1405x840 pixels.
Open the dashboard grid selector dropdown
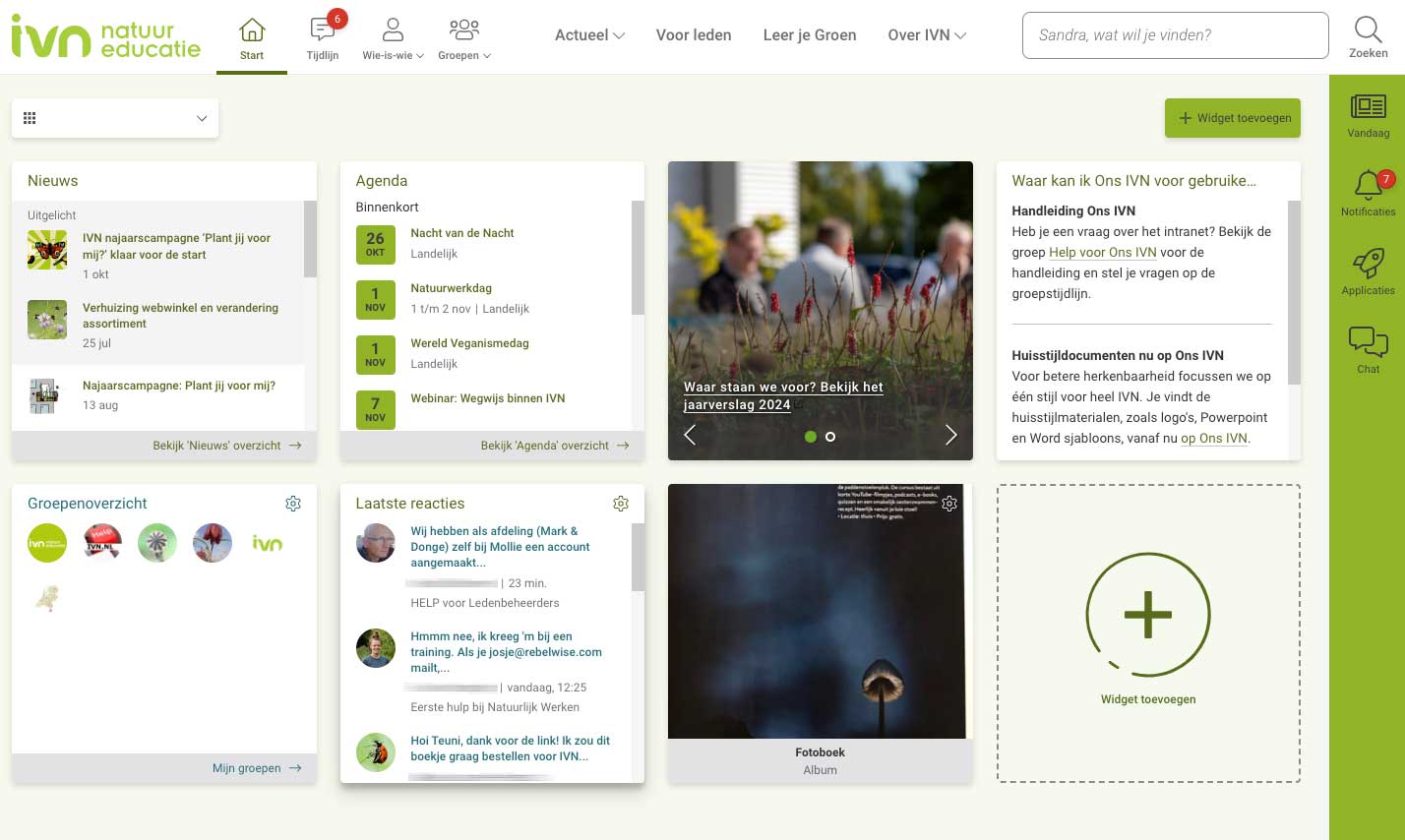[115, 118]
